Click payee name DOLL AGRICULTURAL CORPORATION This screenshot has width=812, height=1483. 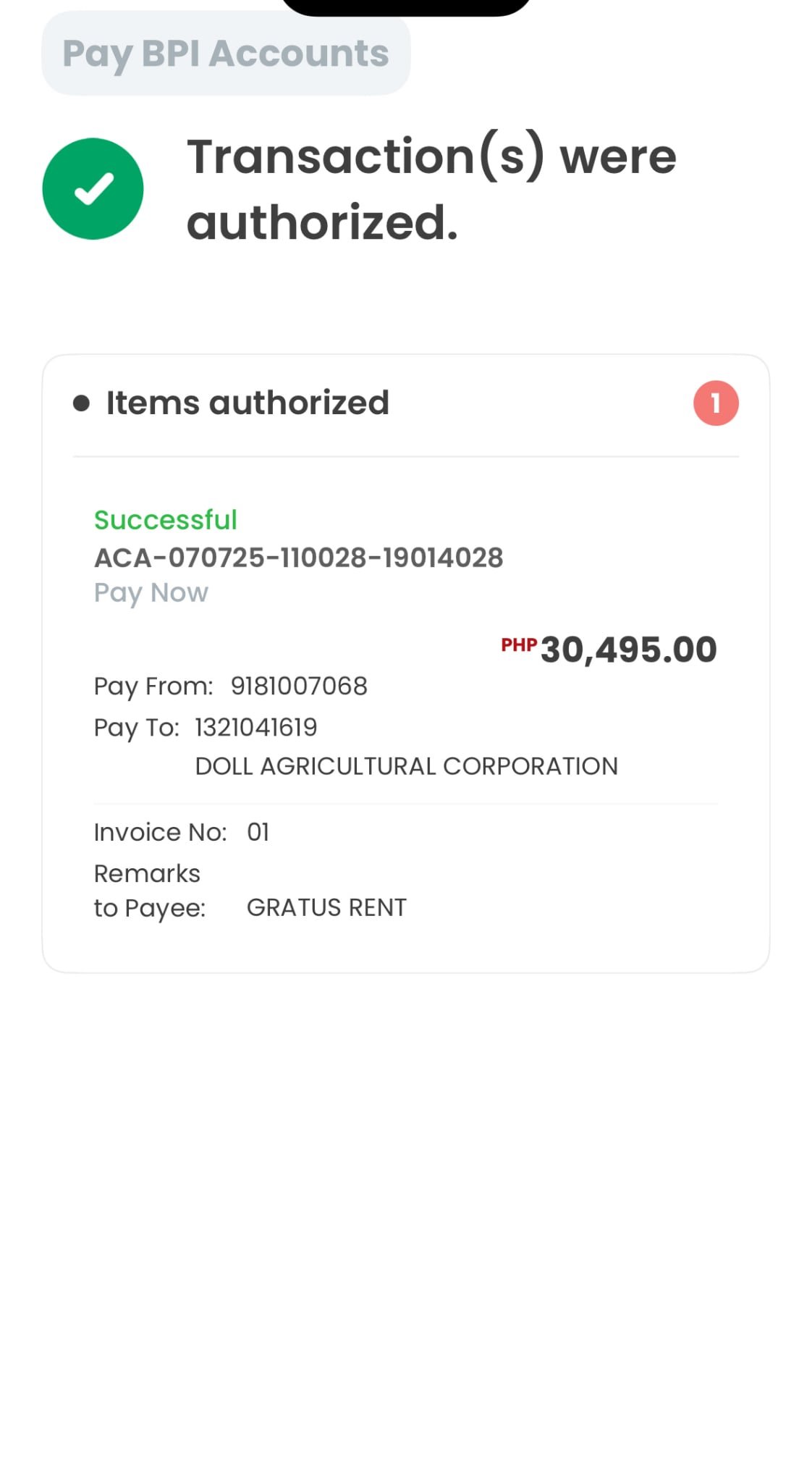pos(406,766)
